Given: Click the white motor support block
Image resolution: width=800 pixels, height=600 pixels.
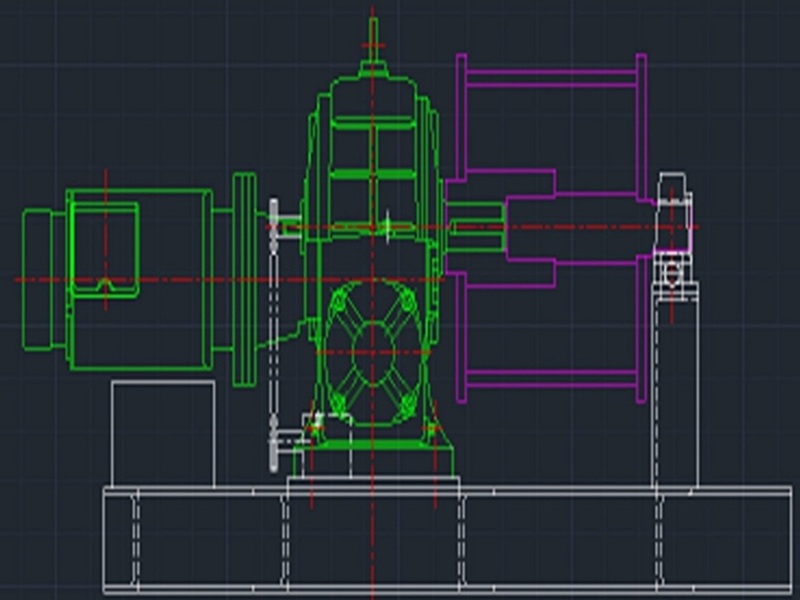Looking at the screenshot, I should (162, 432).
